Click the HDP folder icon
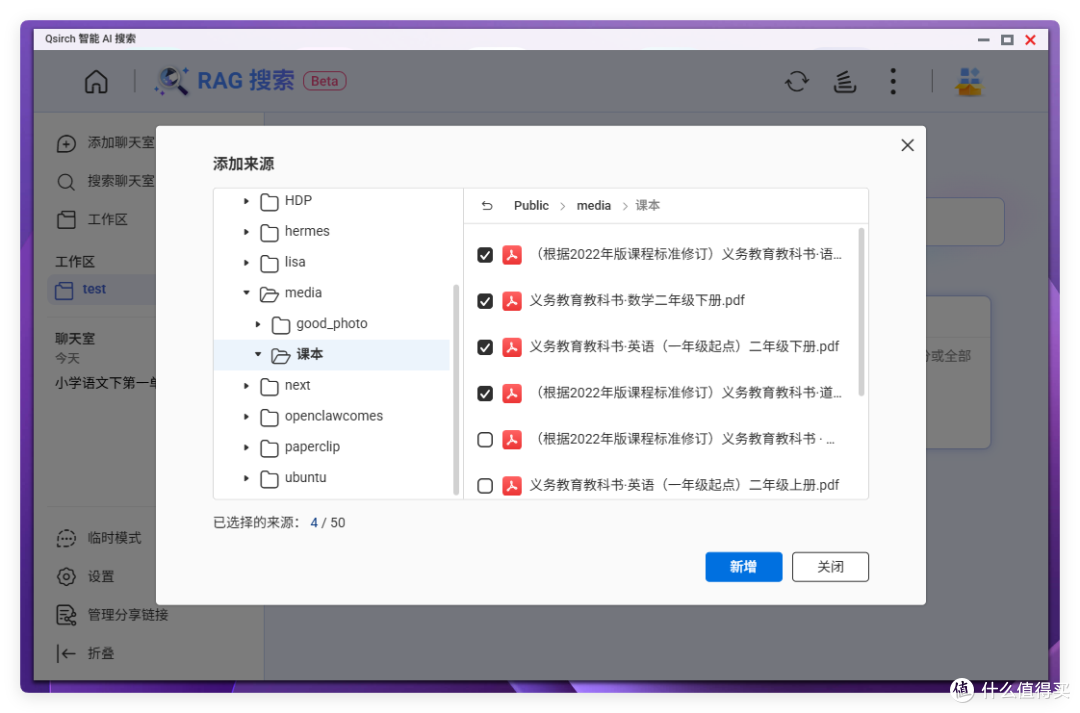 [269, 201]
